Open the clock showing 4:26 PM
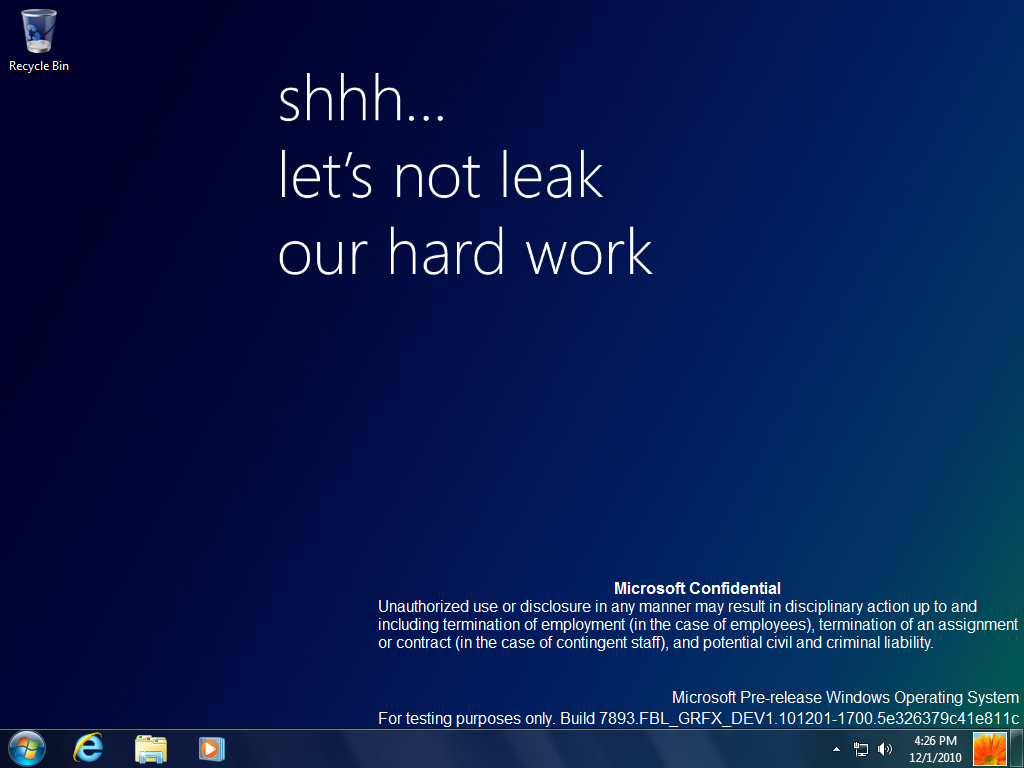1024x768 pixels. (x=935, y=749)
